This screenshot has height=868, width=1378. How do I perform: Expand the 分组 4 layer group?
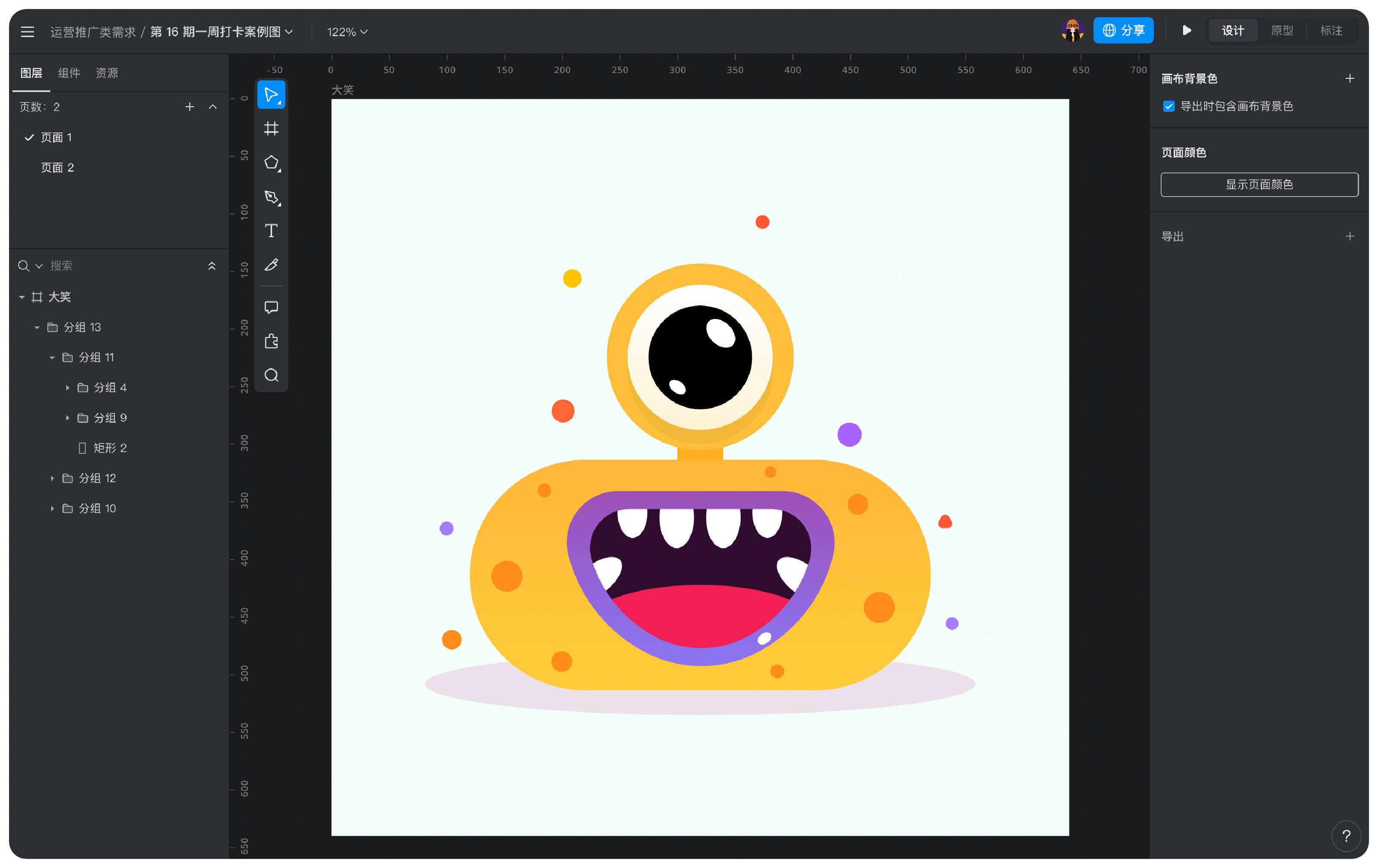[x=68, y=388]
